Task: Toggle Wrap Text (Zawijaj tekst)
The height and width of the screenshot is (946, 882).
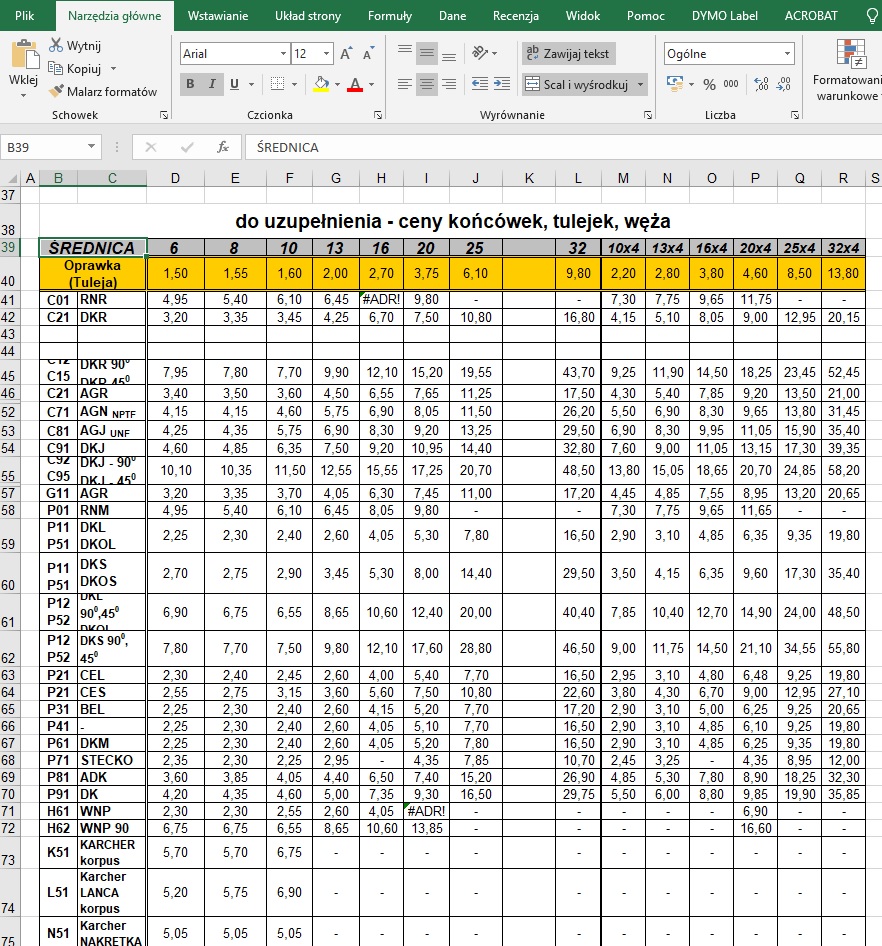Action: click(568, 54)
